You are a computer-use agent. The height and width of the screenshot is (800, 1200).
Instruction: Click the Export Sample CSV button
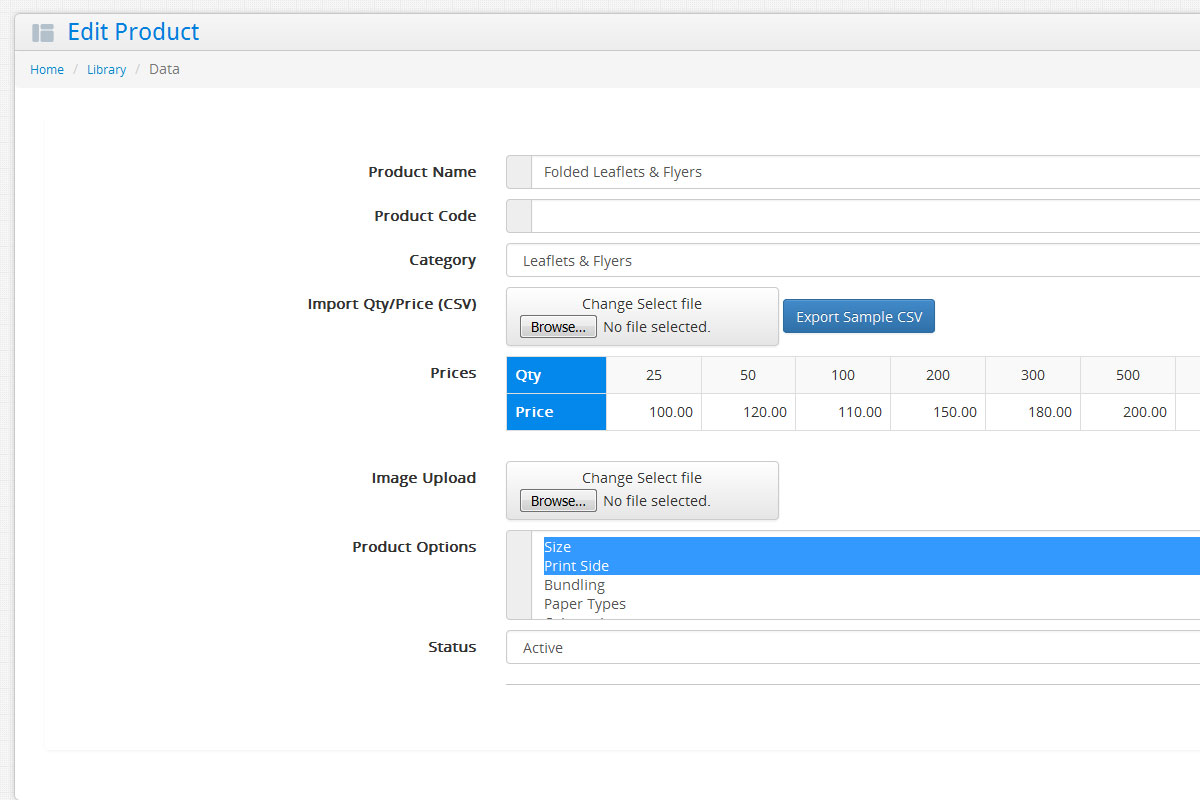[858, 317]
